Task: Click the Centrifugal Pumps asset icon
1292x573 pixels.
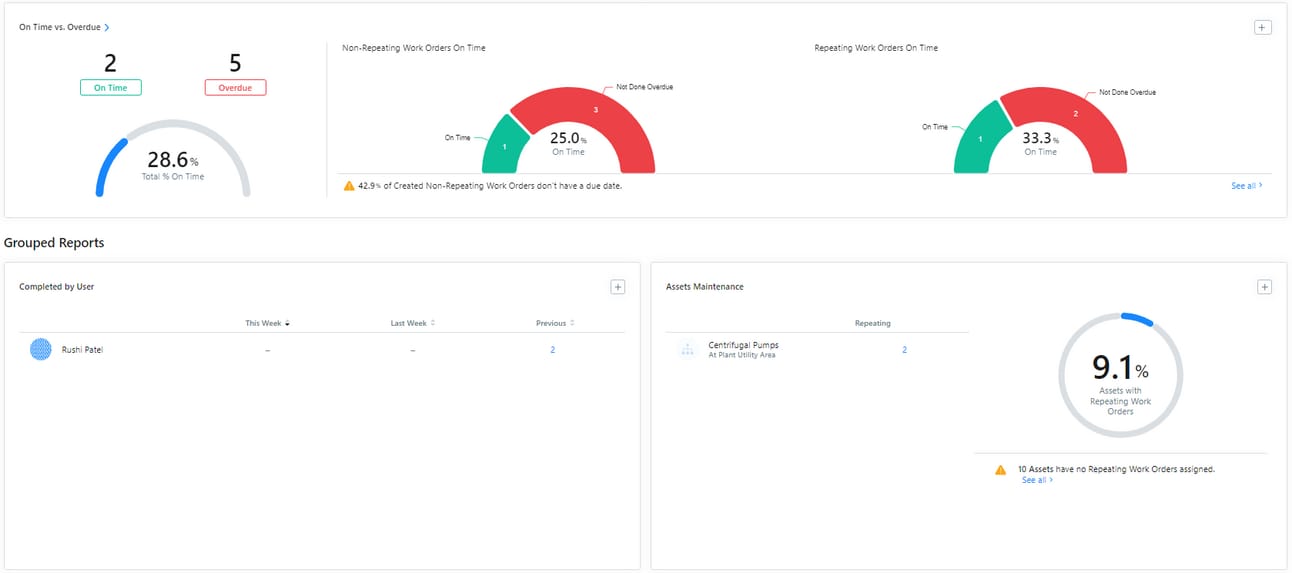Action: [x=687, y=349]
